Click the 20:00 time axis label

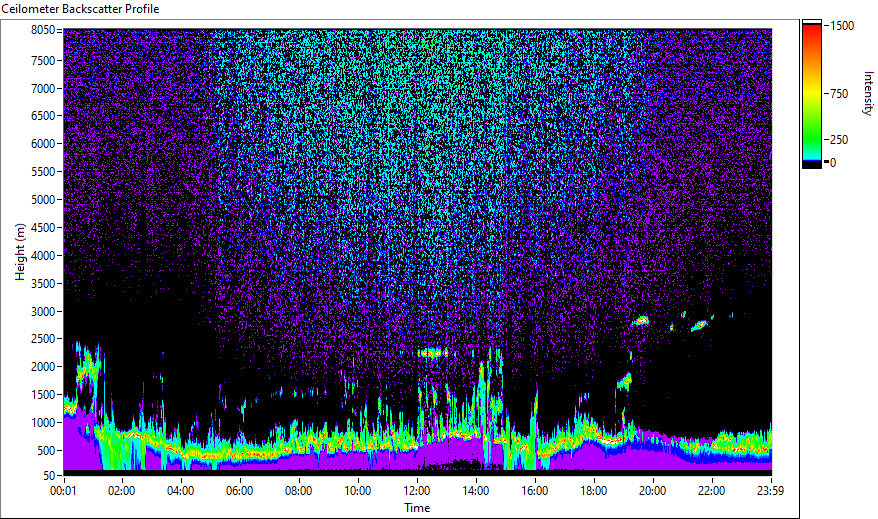[652, 491]
